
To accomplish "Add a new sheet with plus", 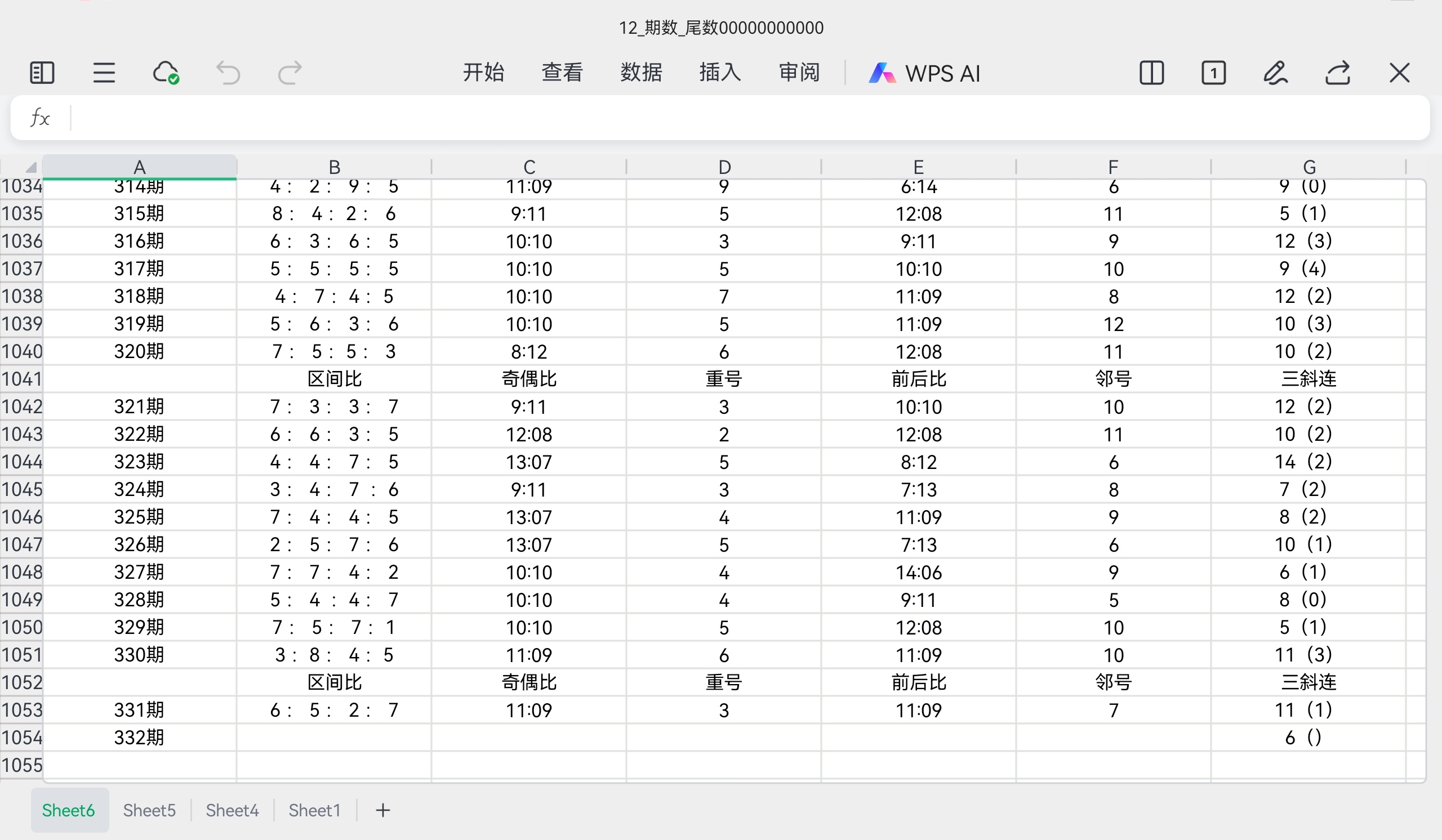I will [383, 810].
